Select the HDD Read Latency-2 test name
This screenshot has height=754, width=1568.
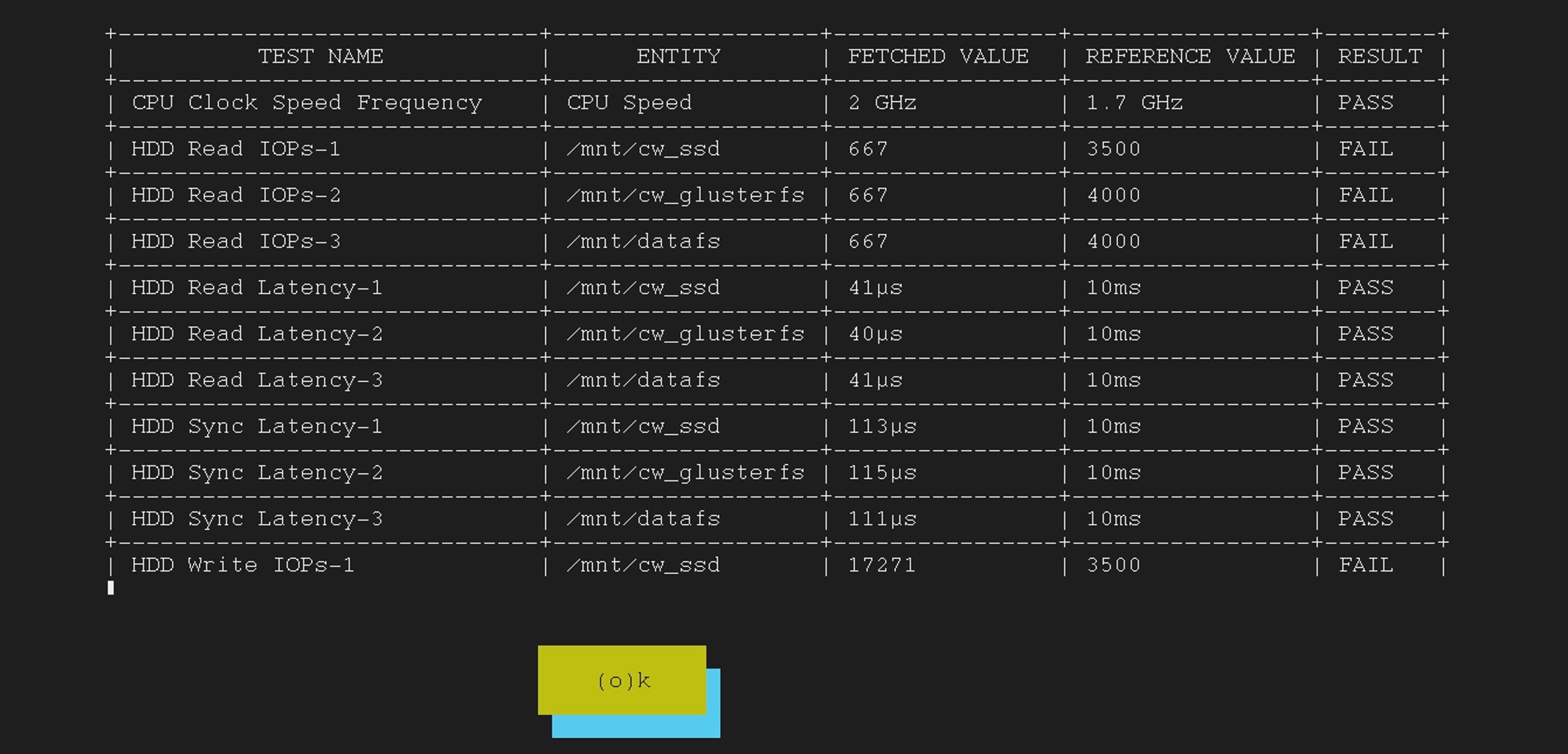pyautogui.click(x=256, y=334)
